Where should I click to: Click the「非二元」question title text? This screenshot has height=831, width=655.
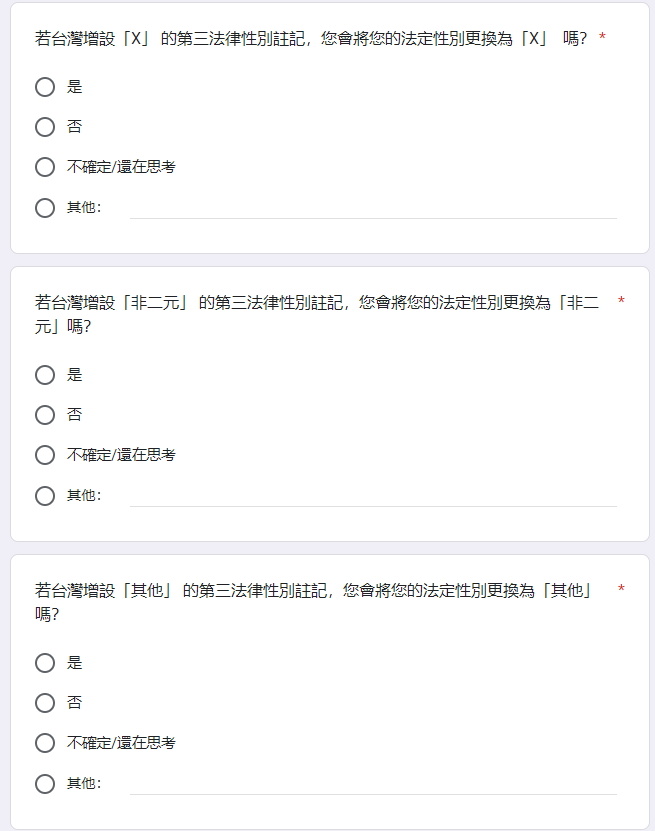pos(317,314)
